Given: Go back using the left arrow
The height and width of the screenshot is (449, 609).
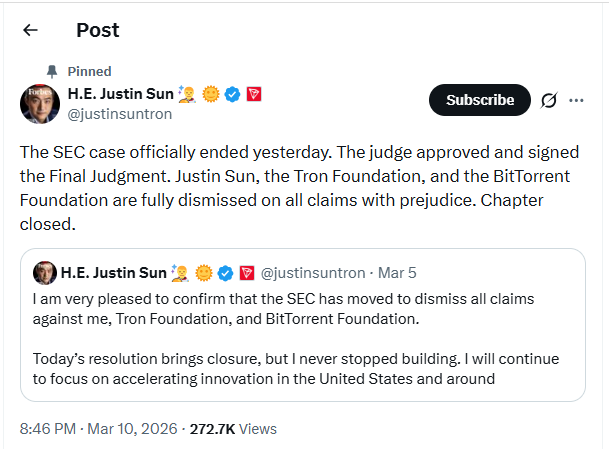Looking at the screenshot, I should [30, 30].
